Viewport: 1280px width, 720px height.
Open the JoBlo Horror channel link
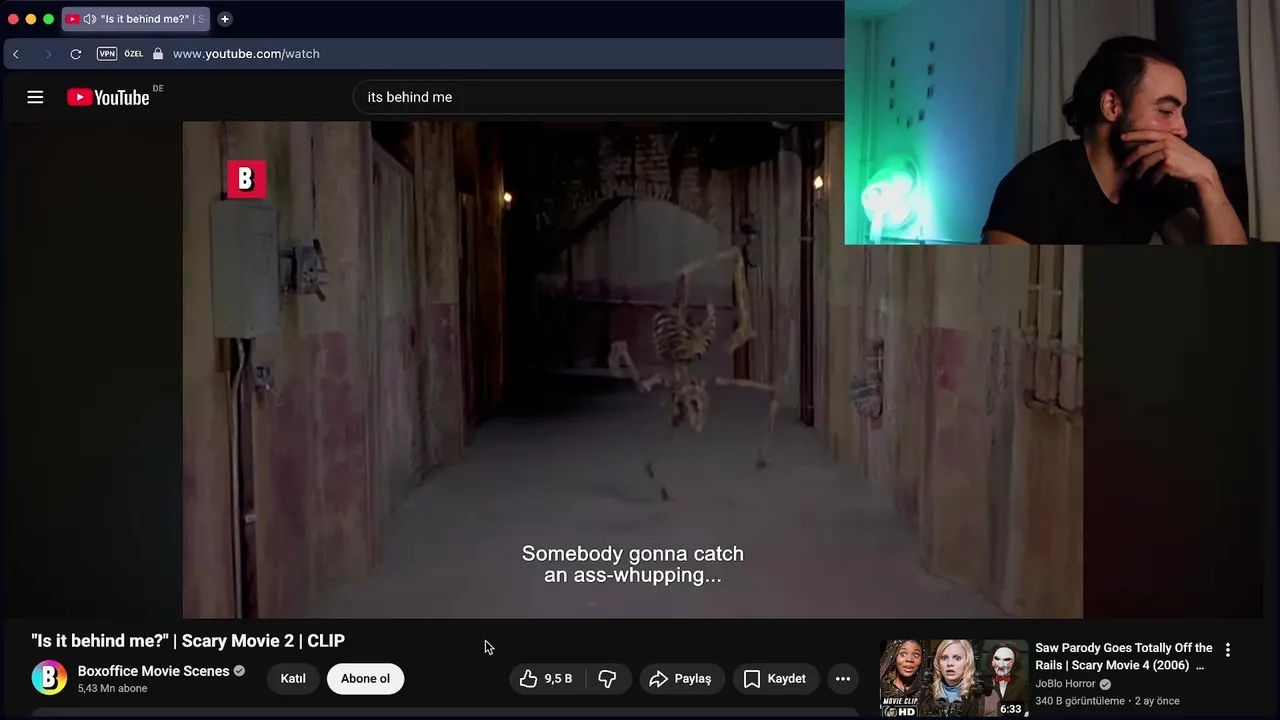point(1065,684)
